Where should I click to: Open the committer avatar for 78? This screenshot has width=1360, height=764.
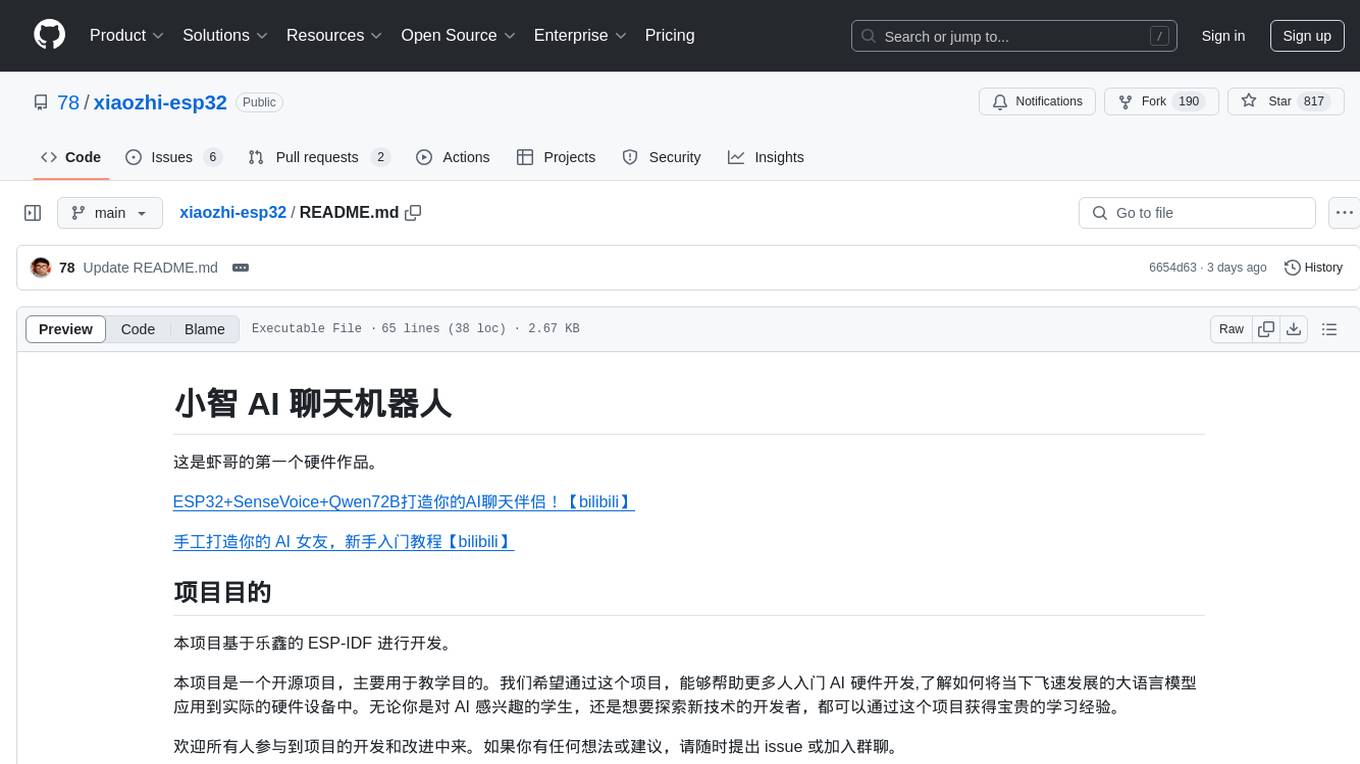click(x=41, y=268)
